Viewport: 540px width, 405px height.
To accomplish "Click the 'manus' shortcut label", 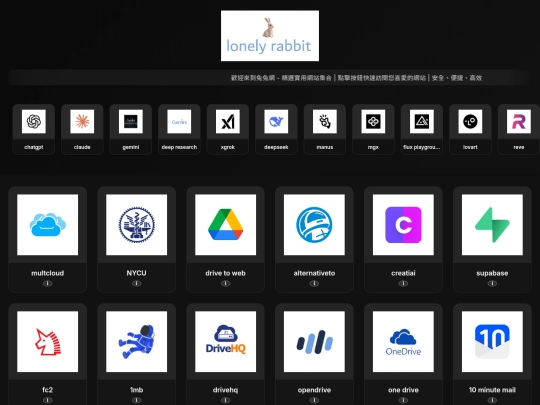I will (x=325, y=147).
